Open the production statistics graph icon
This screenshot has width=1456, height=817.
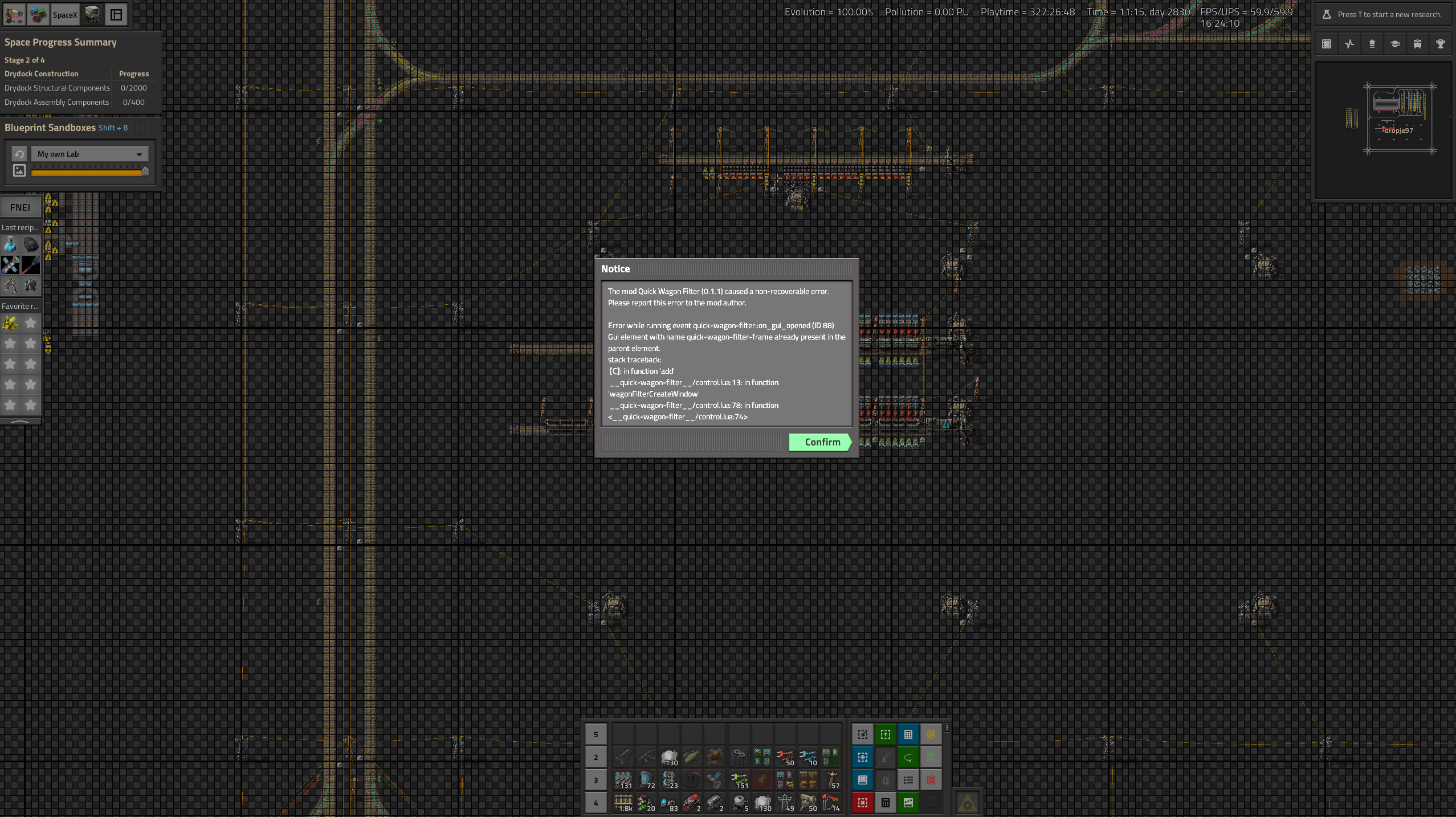click(x=1349, y=44)
